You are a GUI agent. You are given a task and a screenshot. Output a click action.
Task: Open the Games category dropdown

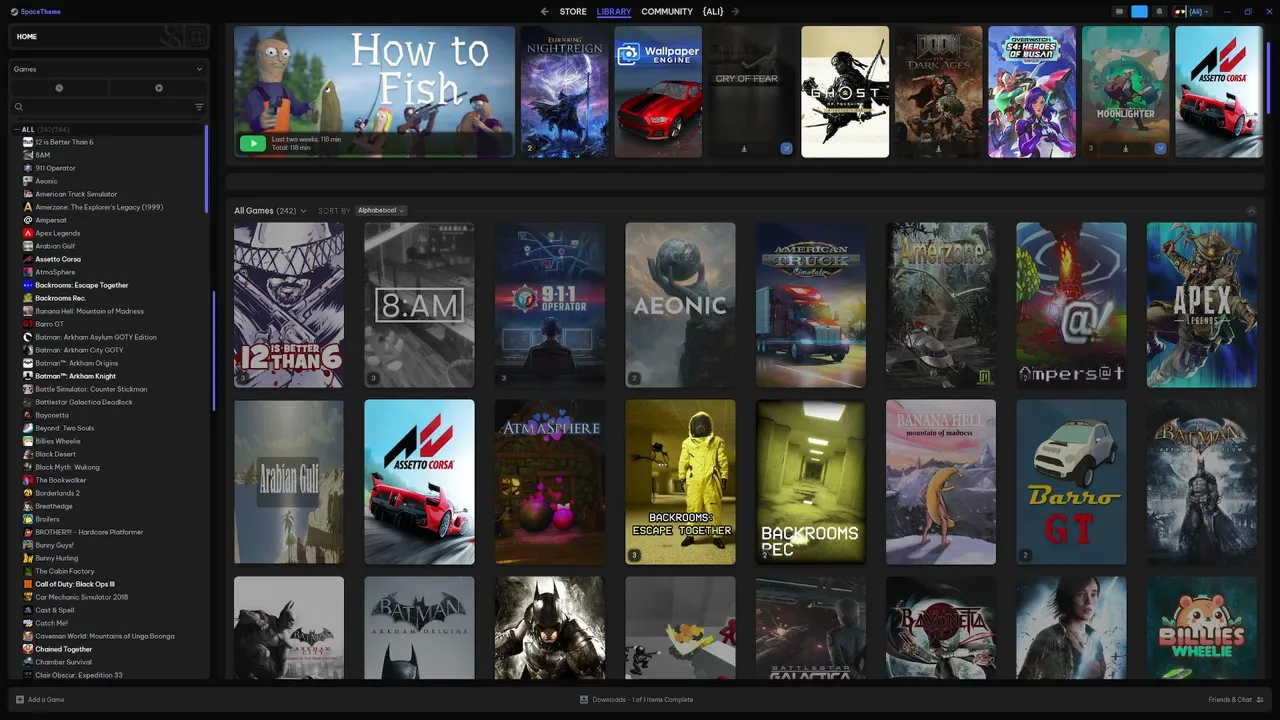[x=108, y=69]
